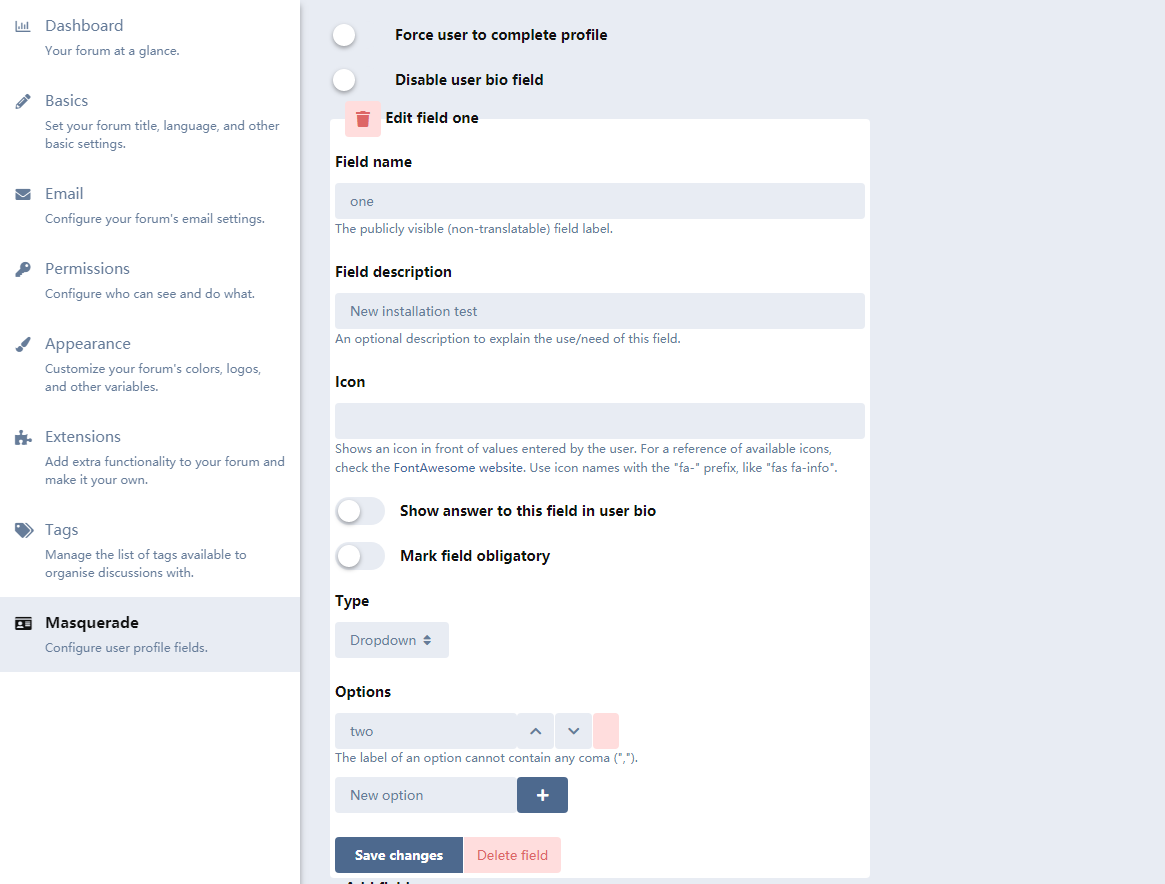Screen dimensions: 1165x884
Task: Click the Tags icon in sidebar
Action: pyautogui.click(x=24, y=530)
